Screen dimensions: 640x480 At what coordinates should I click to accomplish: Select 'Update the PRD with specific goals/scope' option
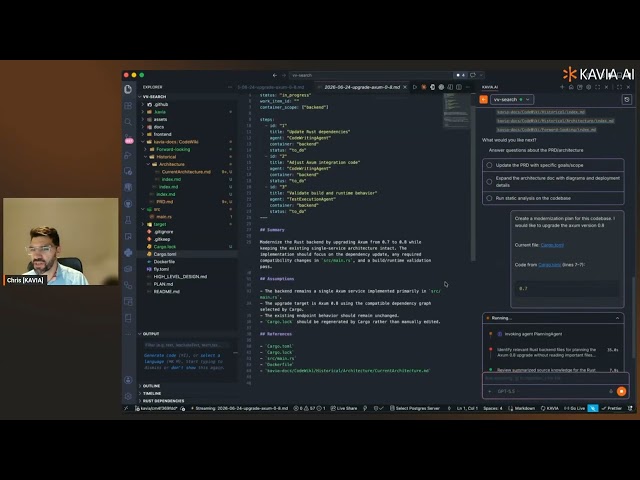point(553,165)
